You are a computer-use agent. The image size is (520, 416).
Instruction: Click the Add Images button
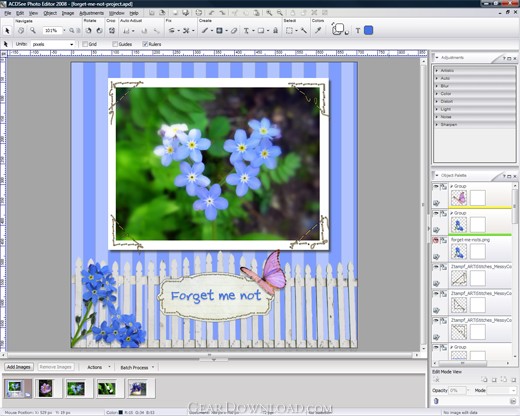(19, 367)
